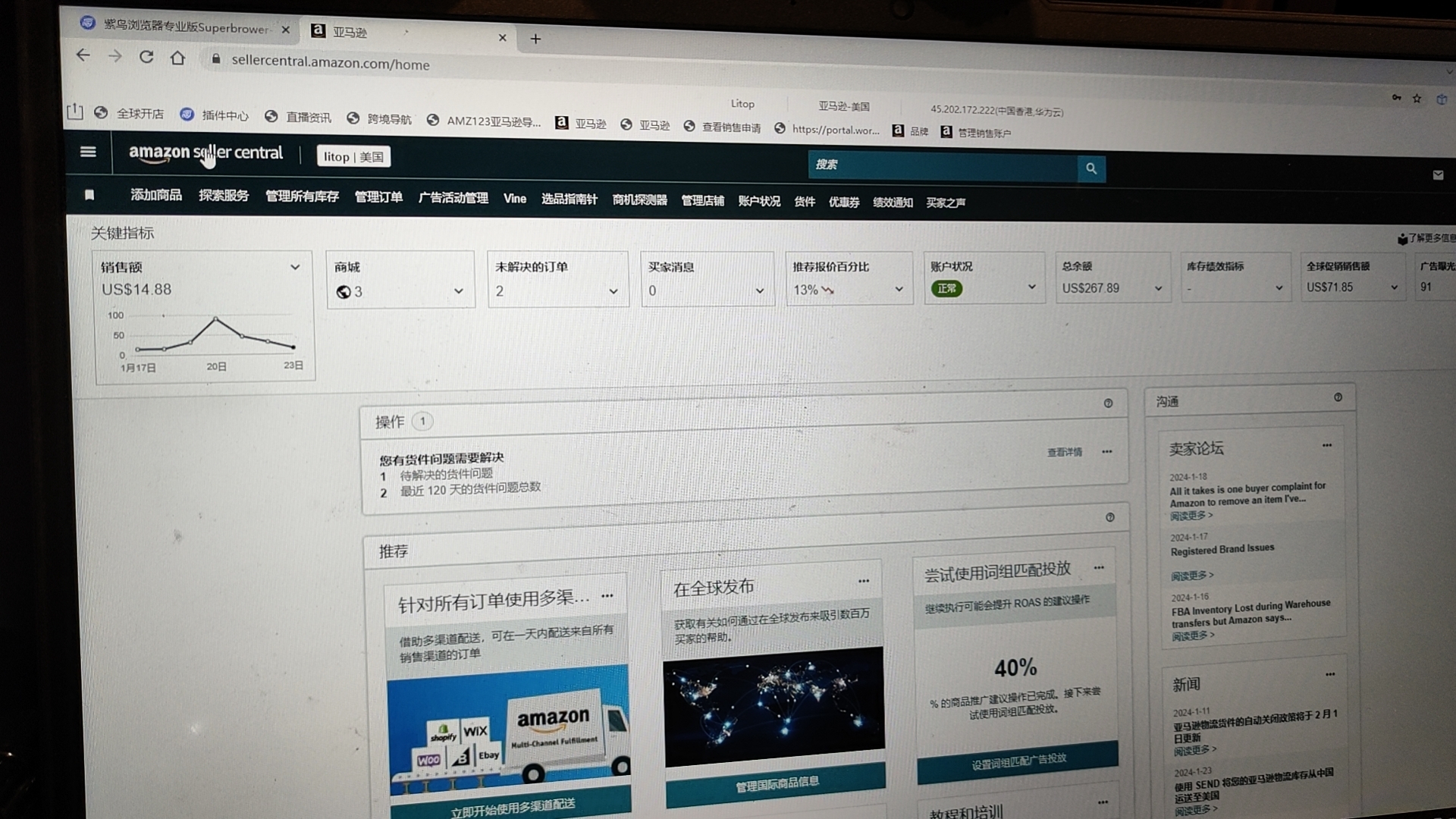Image resolution: width=1456 pixels, height=819 pixels.
Task: Click the US$14.88 sales value
Action: point(136,289)
